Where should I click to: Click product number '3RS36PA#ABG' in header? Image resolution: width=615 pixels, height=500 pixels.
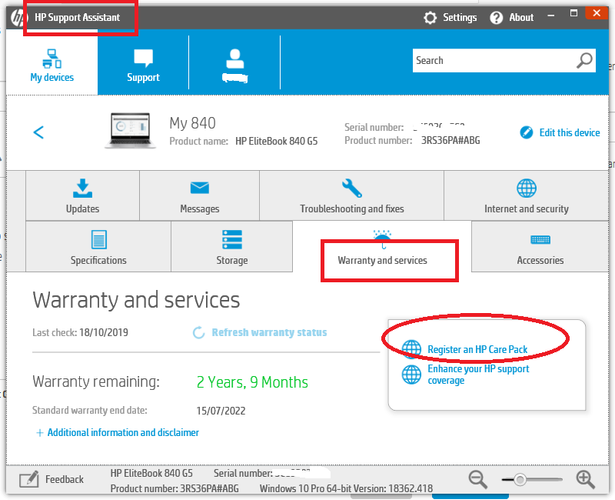[451, 140]
